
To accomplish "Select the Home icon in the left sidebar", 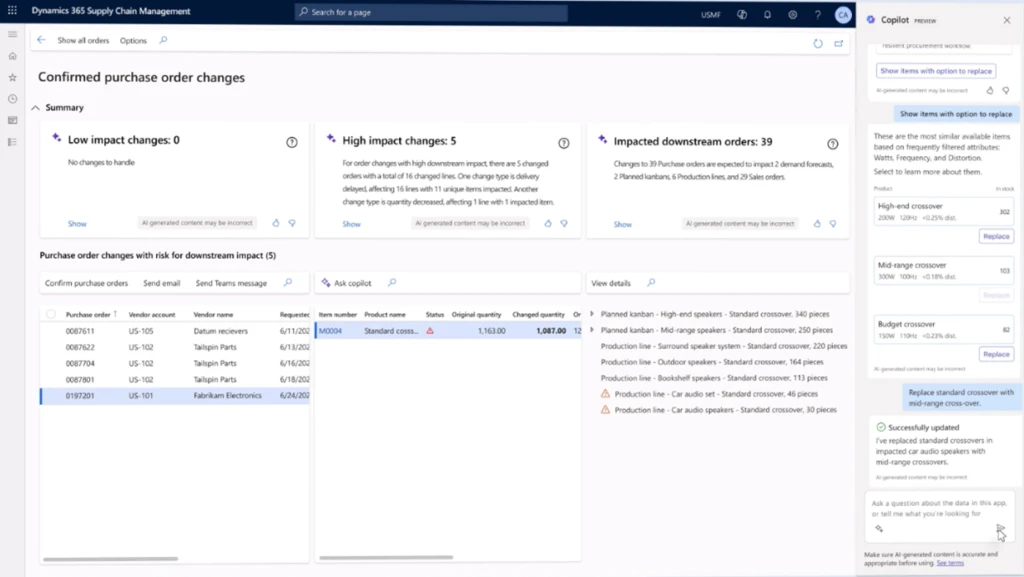I will (x=12, y=55).
